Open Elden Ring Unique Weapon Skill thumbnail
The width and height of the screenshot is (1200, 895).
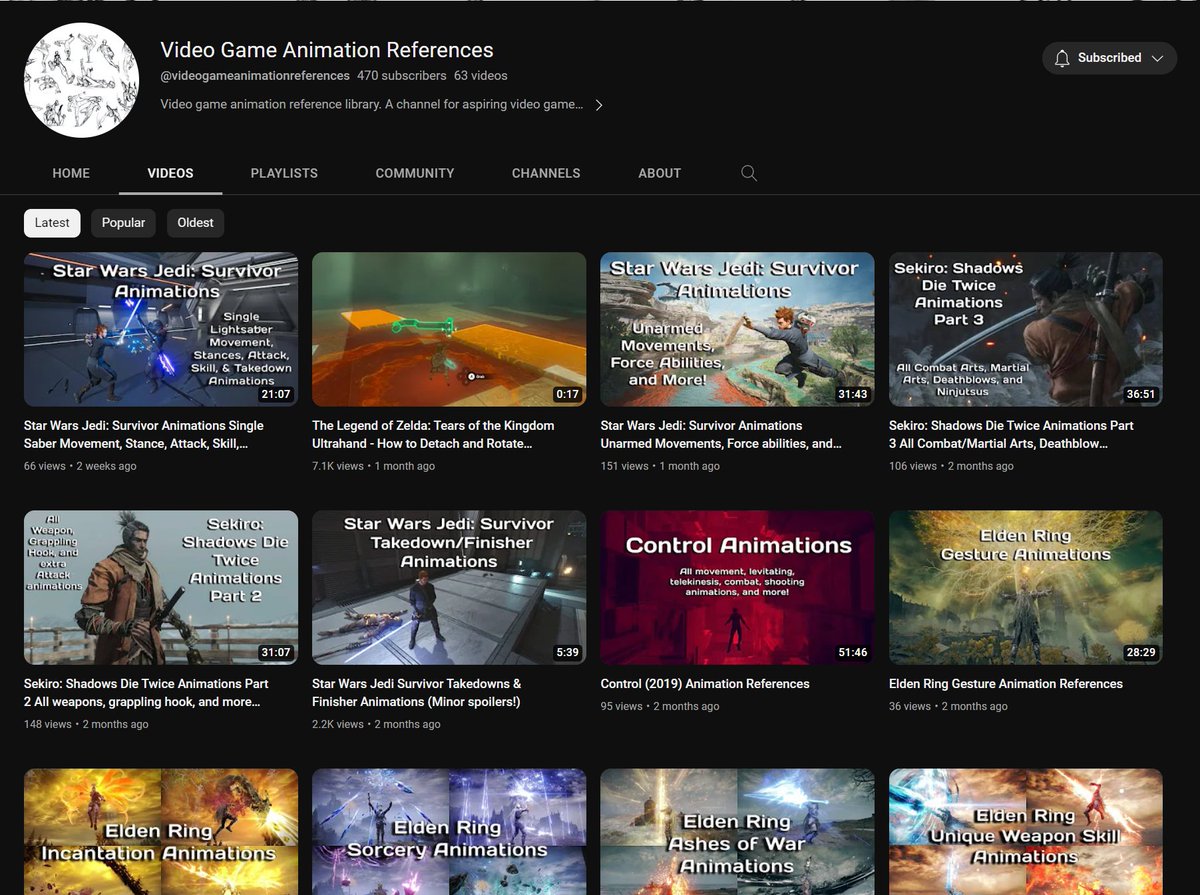(x=1026, y=832)
